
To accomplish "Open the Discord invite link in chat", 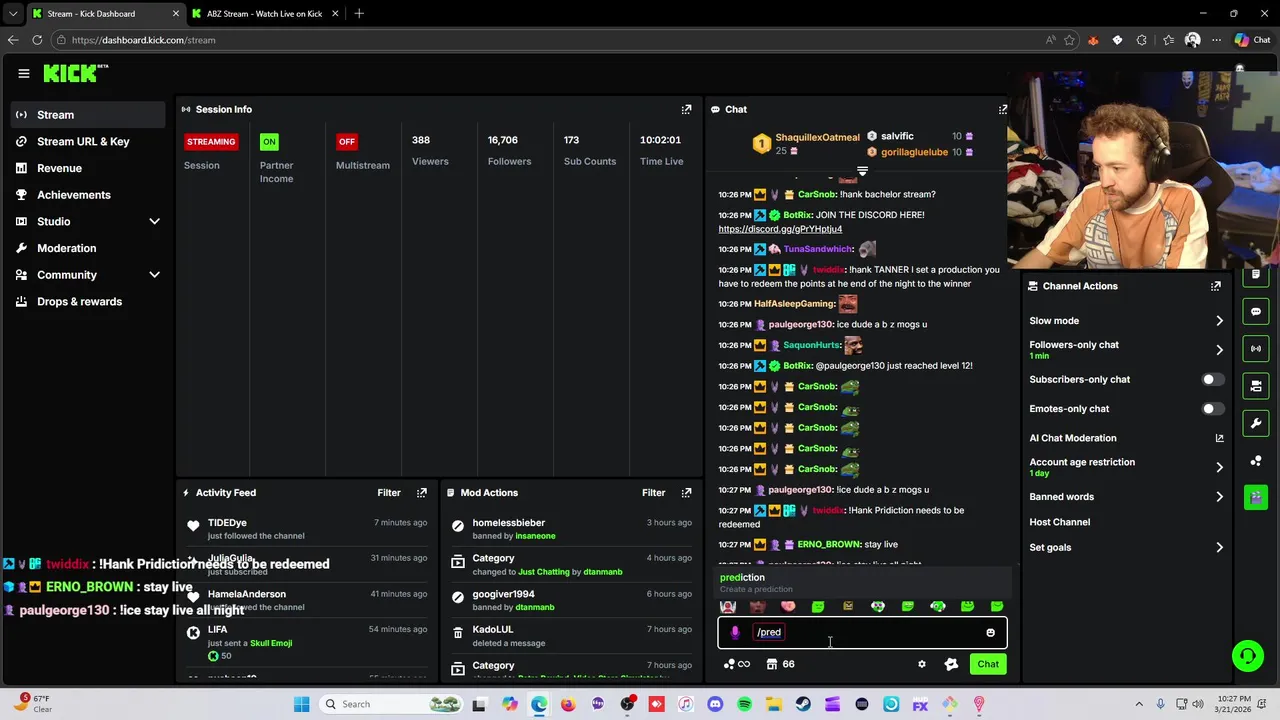I will (780, 229).
